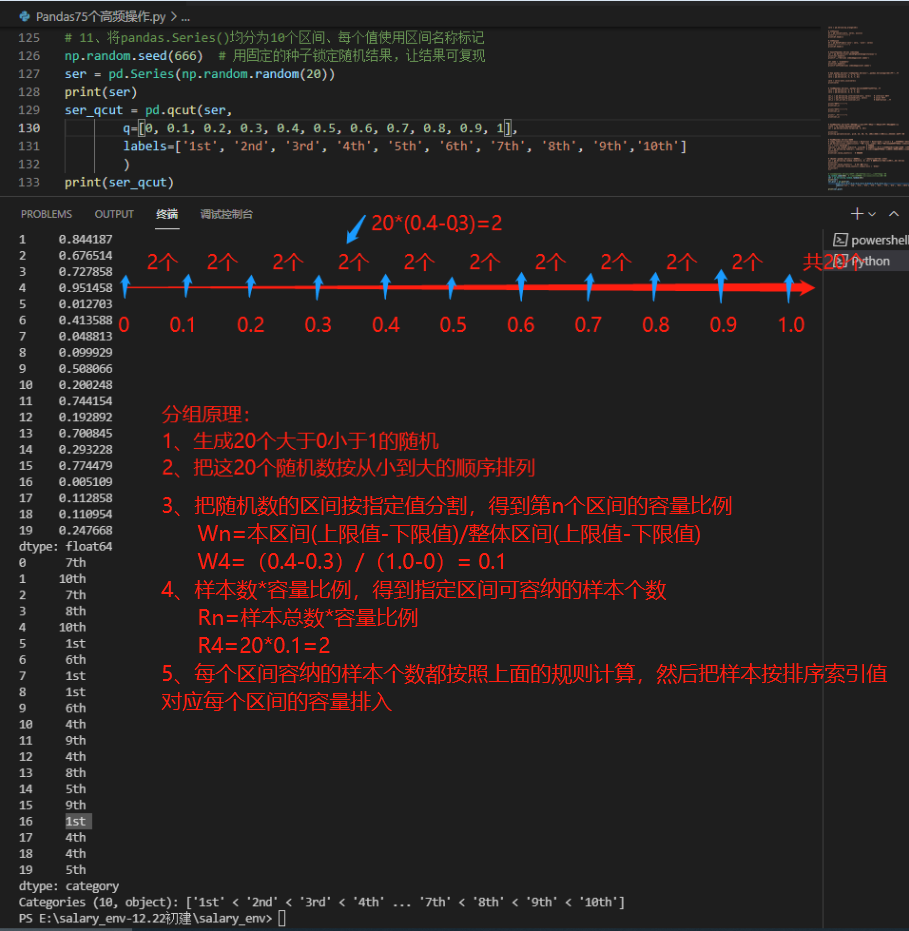
Task: Click the labels=['1st', ...] line
Action: [x=404, y=147]
